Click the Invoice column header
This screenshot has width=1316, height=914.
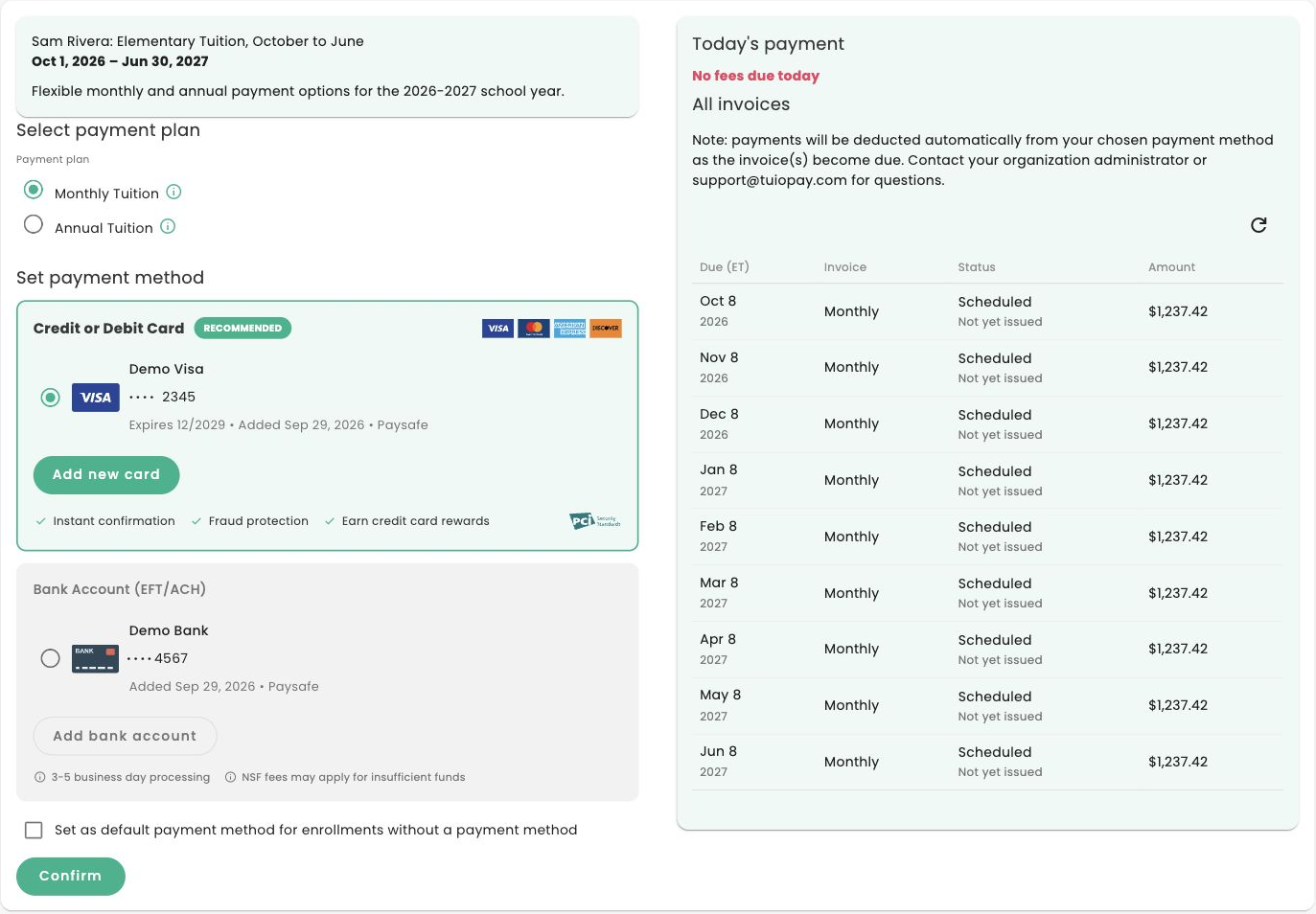(x=845, y=267)
